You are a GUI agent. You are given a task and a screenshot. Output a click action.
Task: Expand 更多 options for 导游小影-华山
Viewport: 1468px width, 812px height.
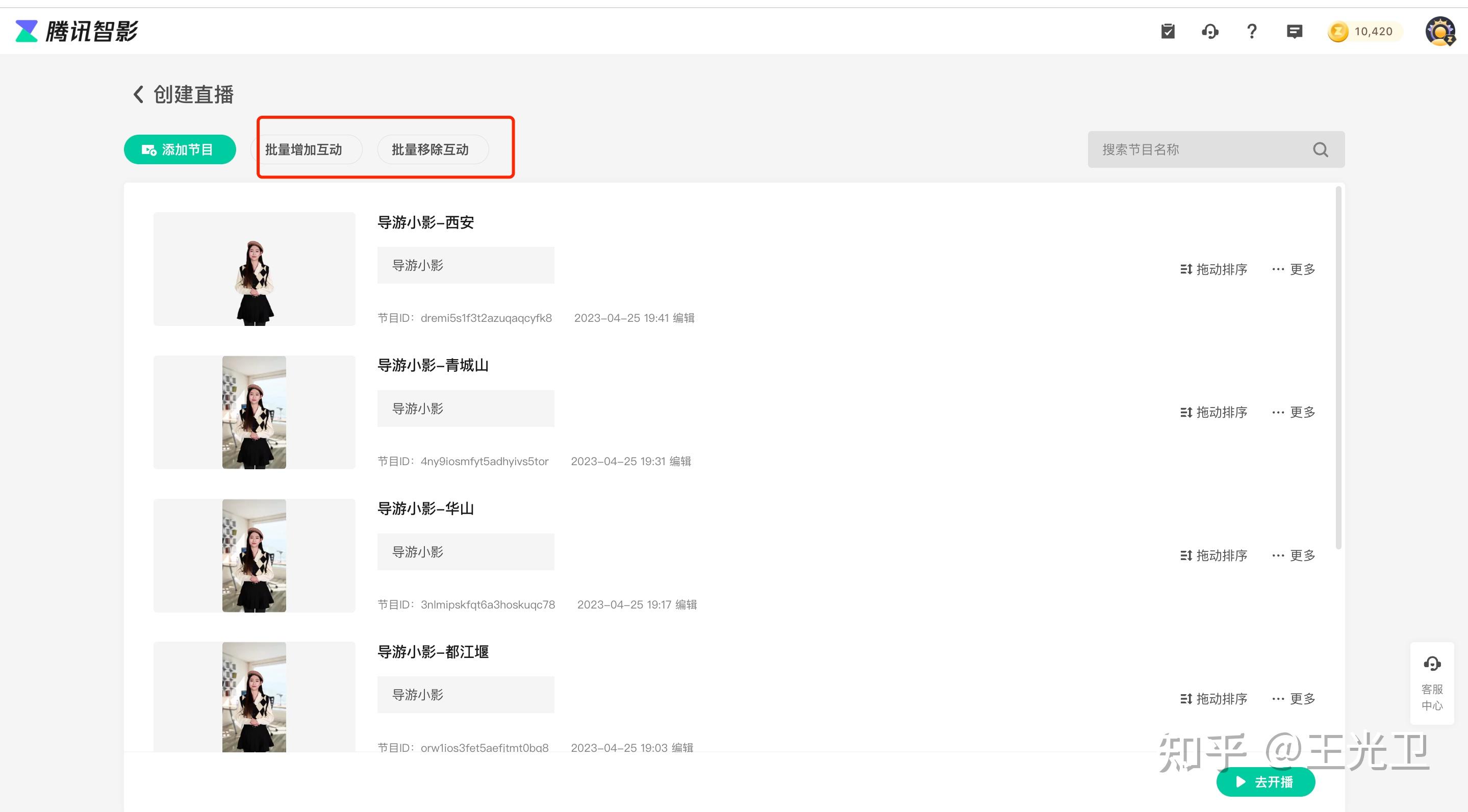coord(1294,555)
